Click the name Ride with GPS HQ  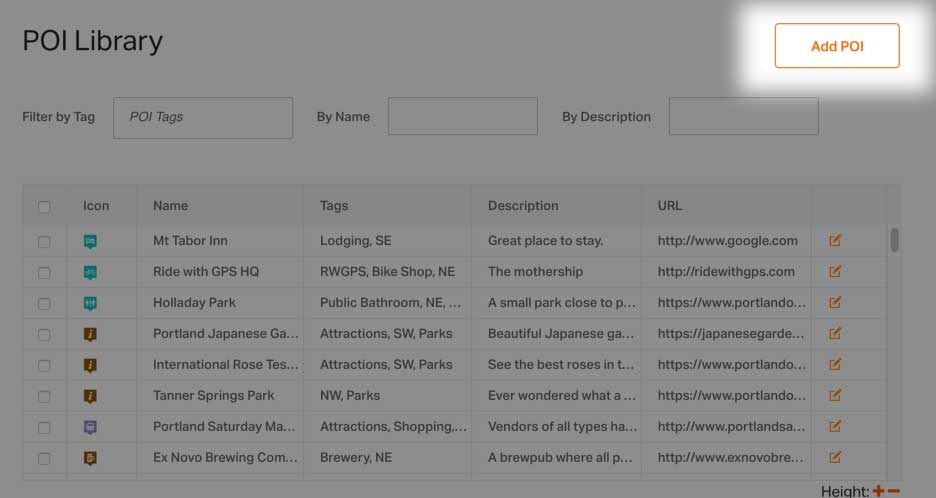(206, 272)
